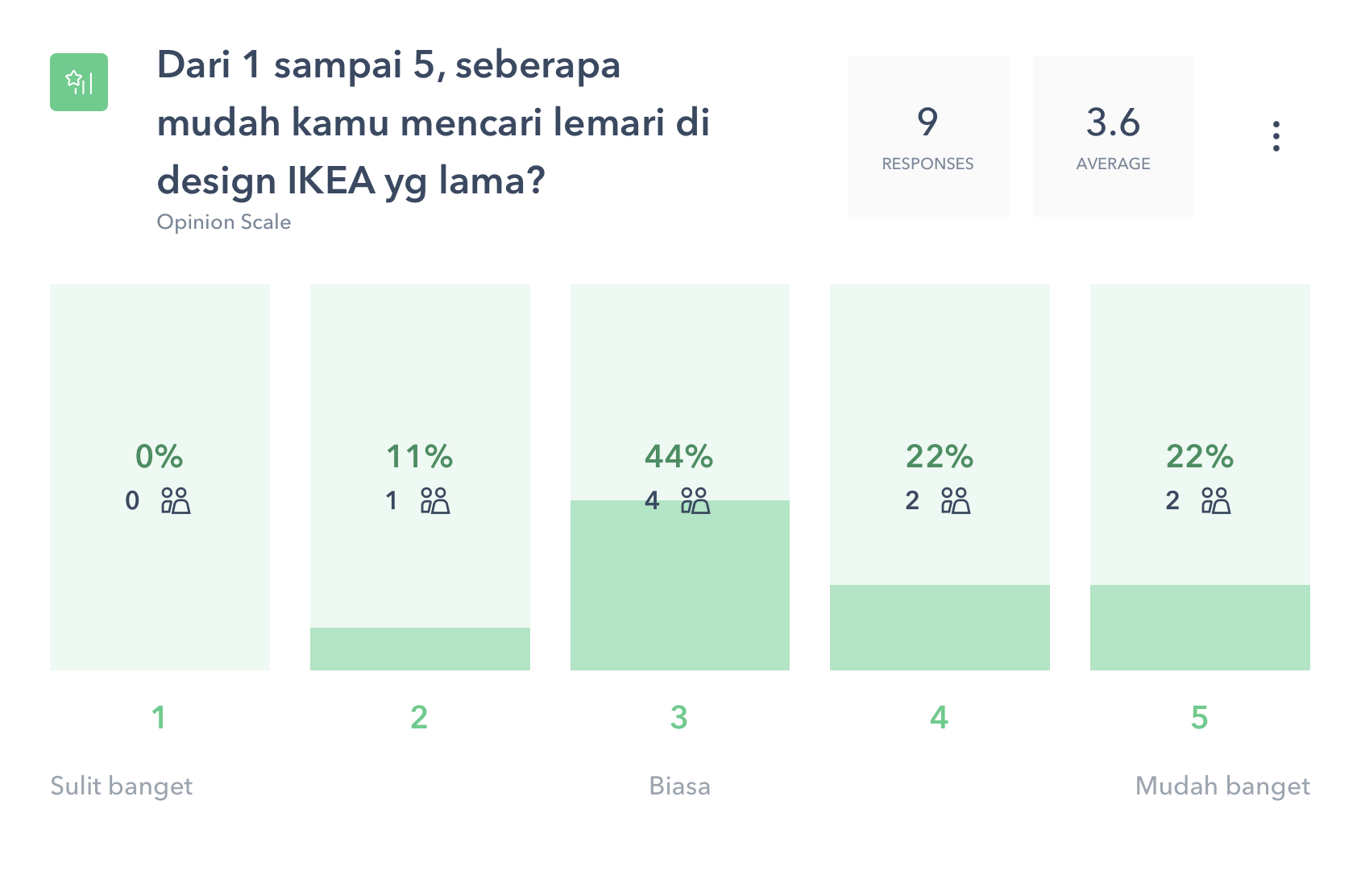Click the scale number 1 label
Viewport: 1365px width, 896px height.
coord(159,717)
